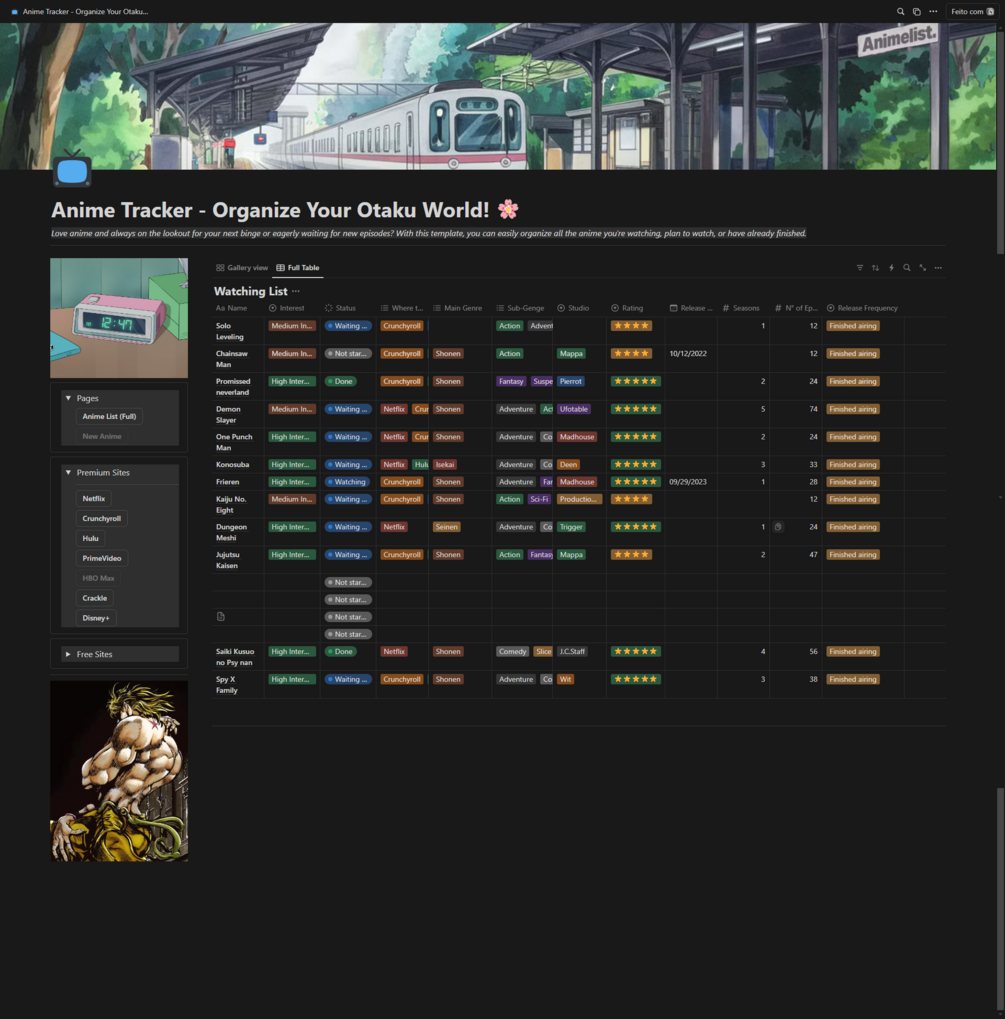Open the Netflix site link
Screen dimensions: 1005x1019
pyautogui.click(x=94, y=498)
